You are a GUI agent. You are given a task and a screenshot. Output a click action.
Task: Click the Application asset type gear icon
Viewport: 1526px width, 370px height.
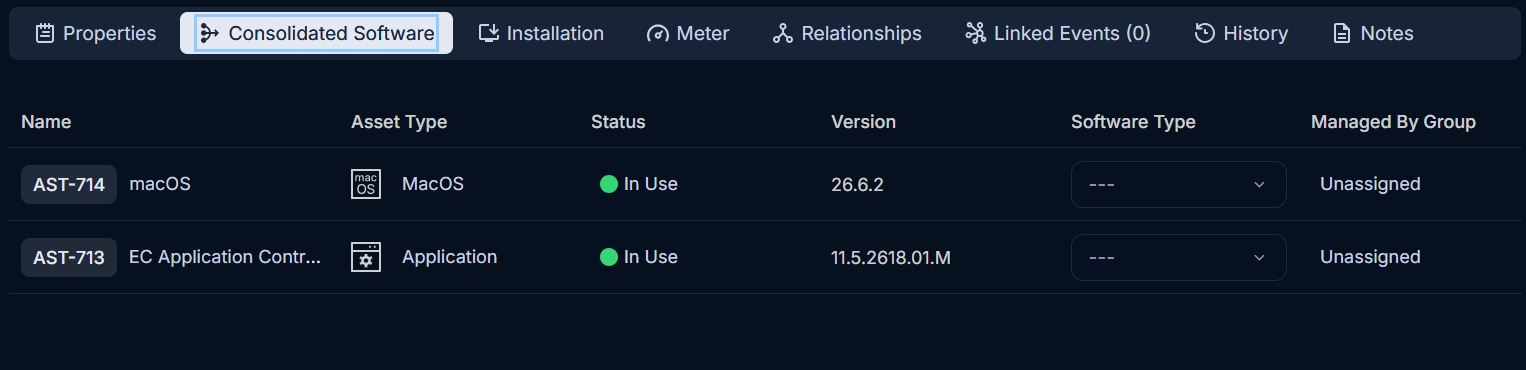(x=366, y=257)
